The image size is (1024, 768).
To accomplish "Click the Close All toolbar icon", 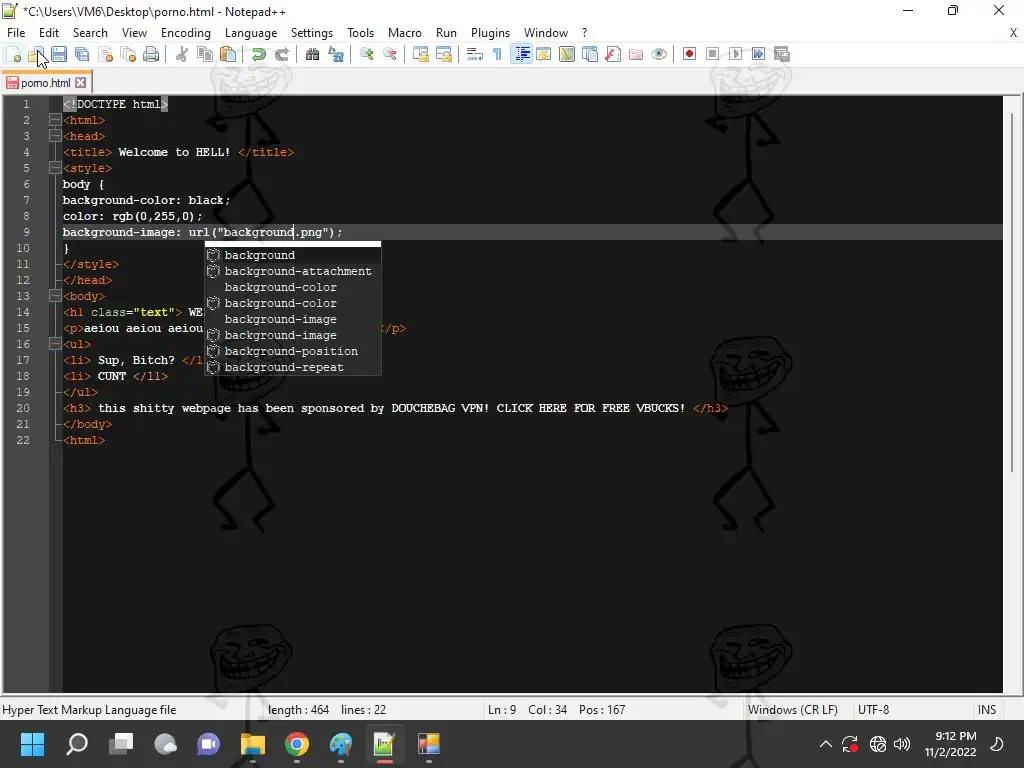I will (128, 54).
